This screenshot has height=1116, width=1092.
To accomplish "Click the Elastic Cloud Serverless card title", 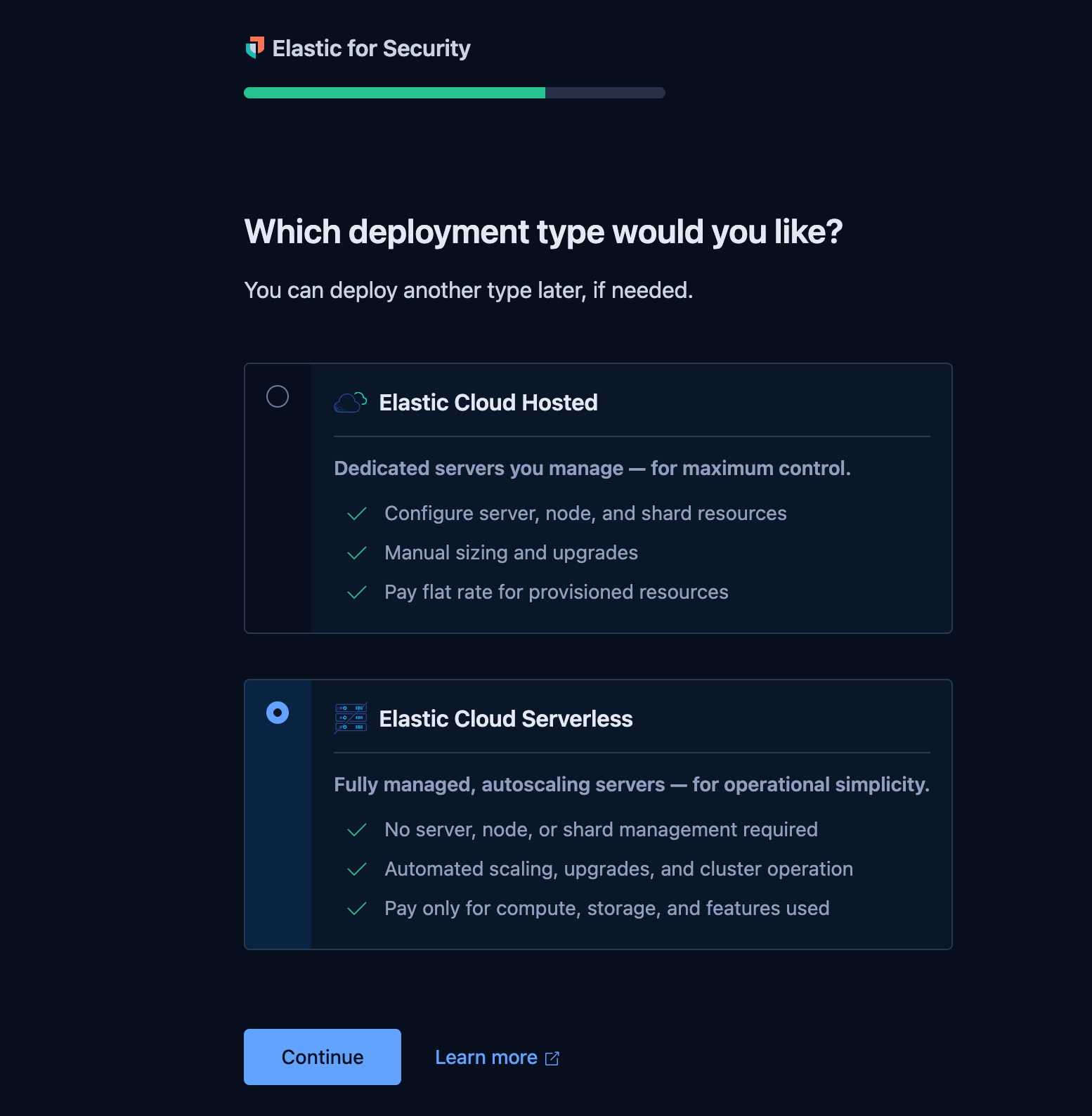I will click(506, 719).
